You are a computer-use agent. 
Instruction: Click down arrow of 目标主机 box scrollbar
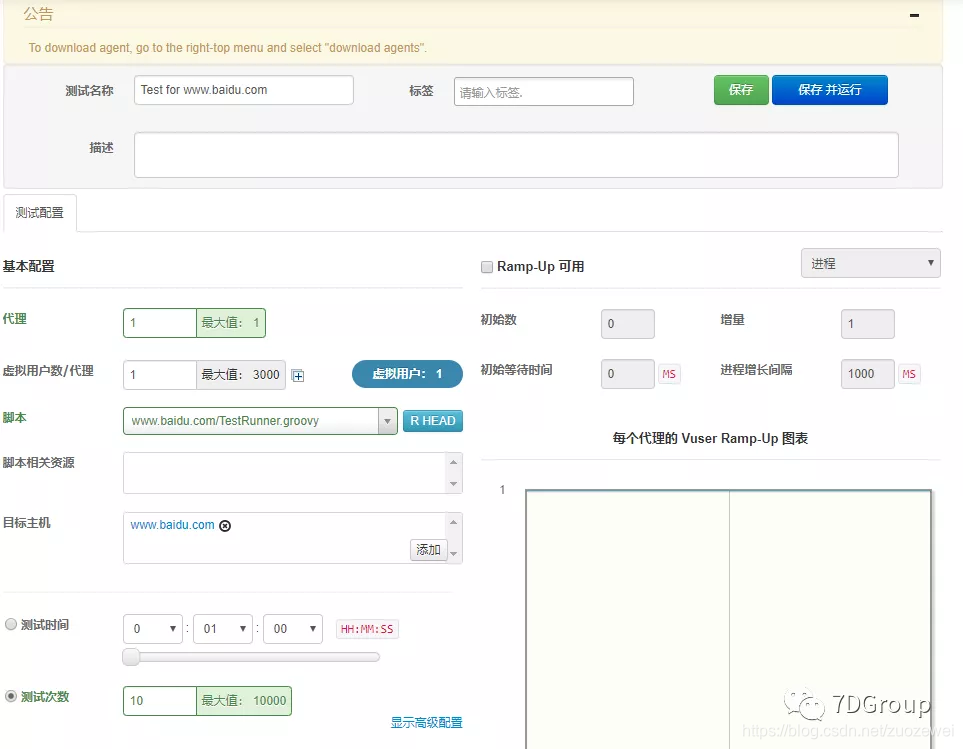point(453,554)
